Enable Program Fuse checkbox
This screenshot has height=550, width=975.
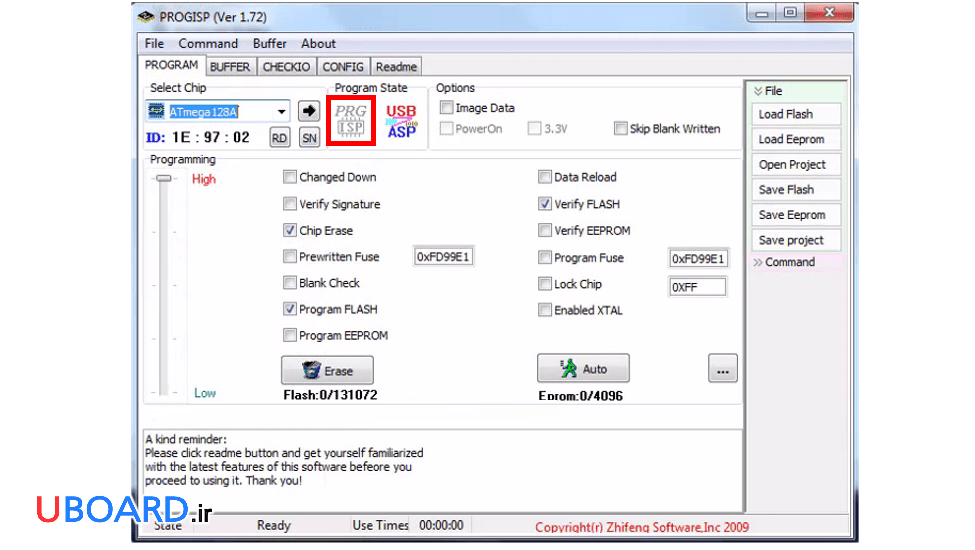point(545,257)
